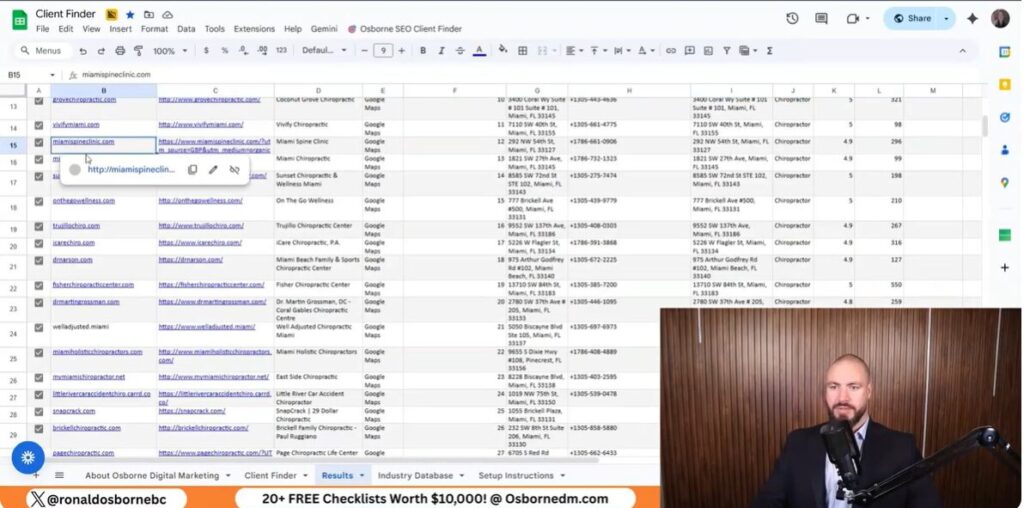Toggle checkbox for drnarson.com row
The width and height of the screenshot is (1024, 508).
(x=39, y=260)
